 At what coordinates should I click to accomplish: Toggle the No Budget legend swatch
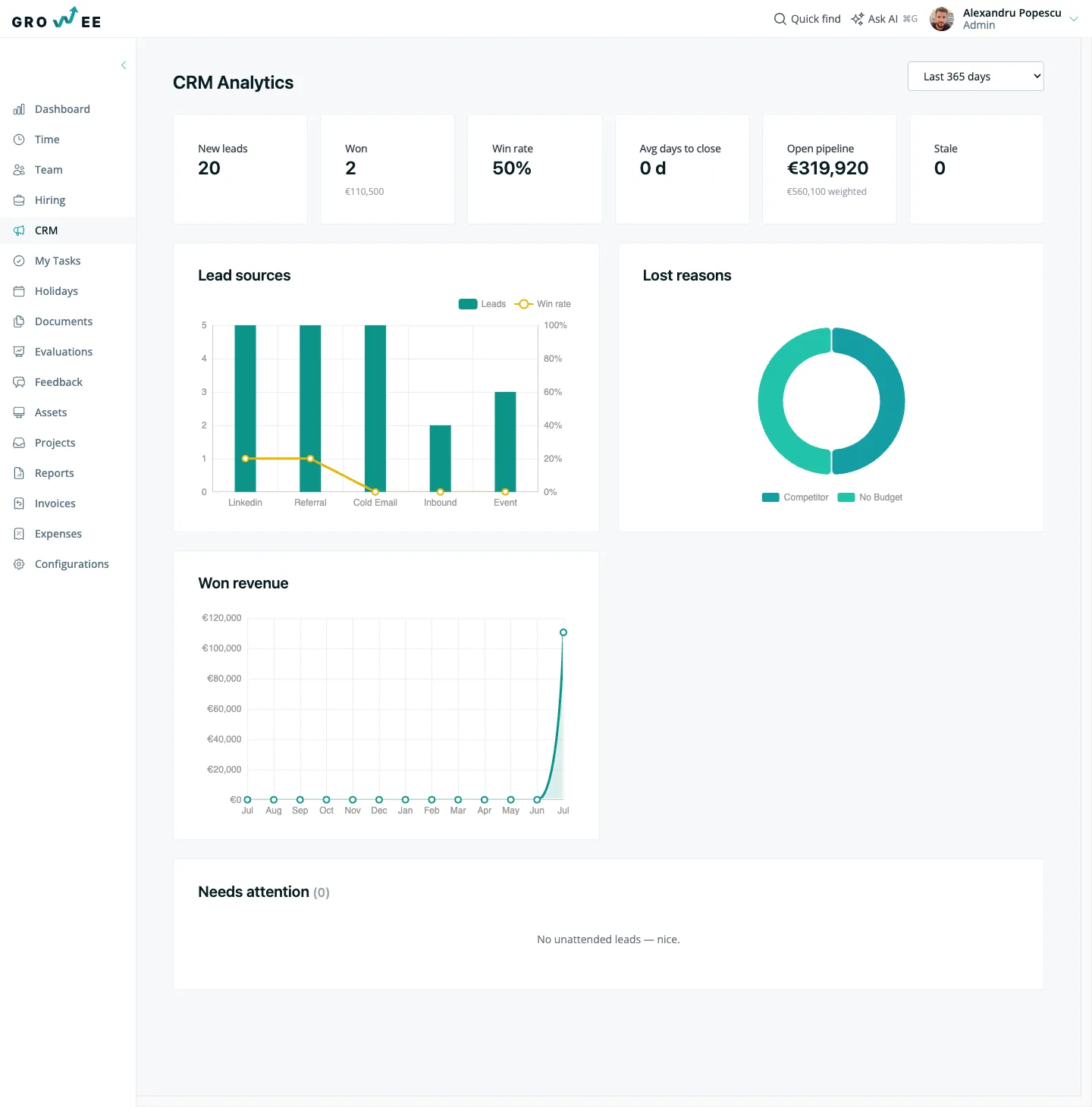pyautogui.click(x=846, y=497)
